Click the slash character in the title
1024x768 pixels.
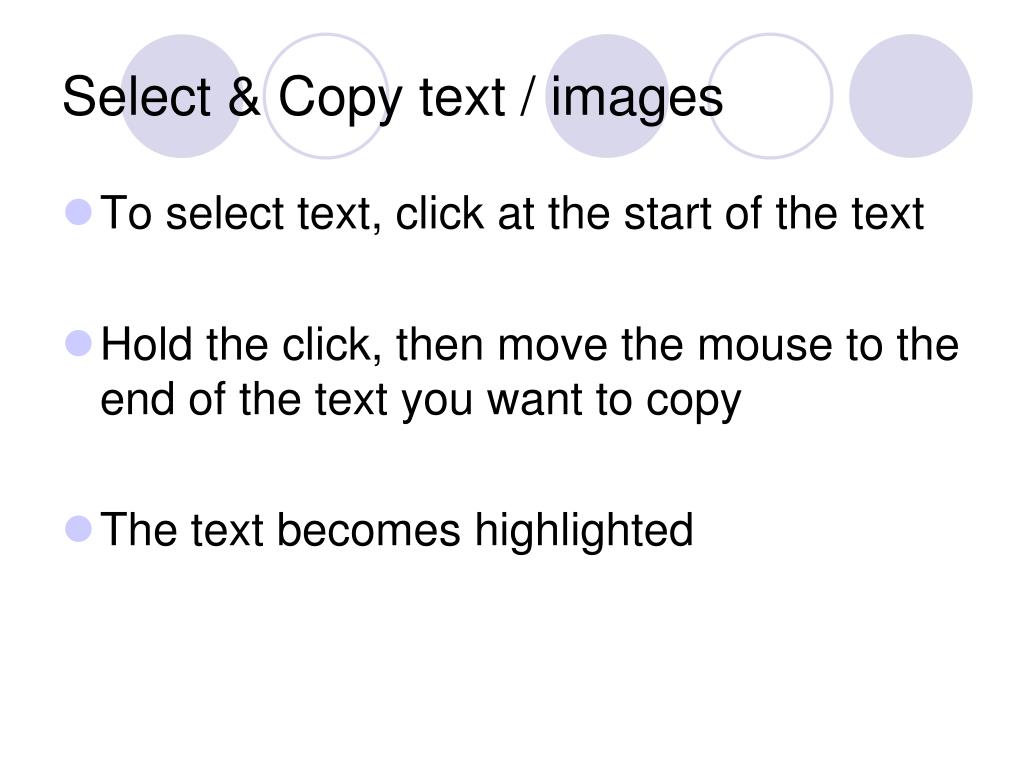point(525,97)
